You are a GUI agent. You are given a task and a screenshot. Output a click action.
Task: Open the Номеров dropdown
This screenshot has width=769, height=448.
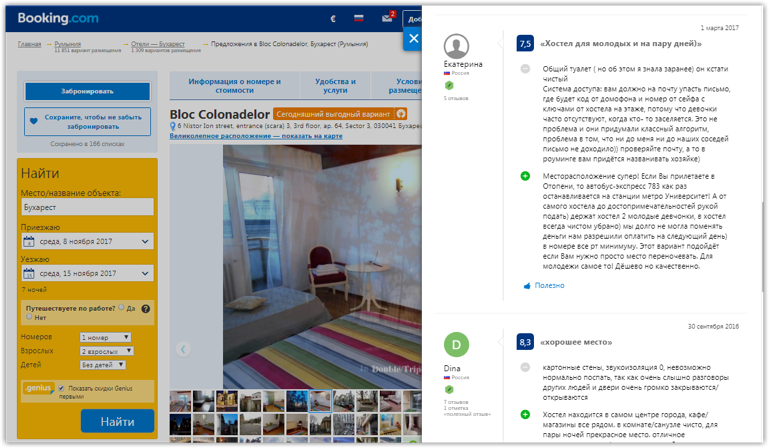[x=105, y=338]
